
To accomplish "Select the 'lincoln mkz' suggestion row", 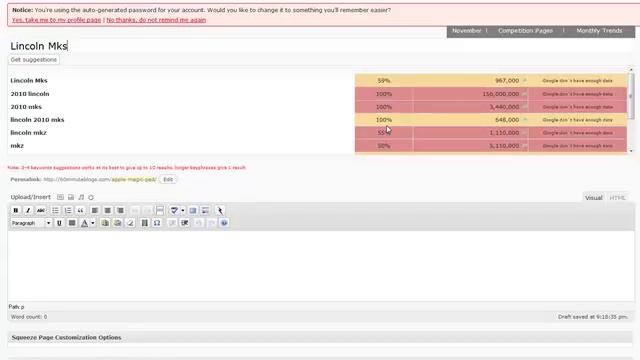I will tap(318, 133).
